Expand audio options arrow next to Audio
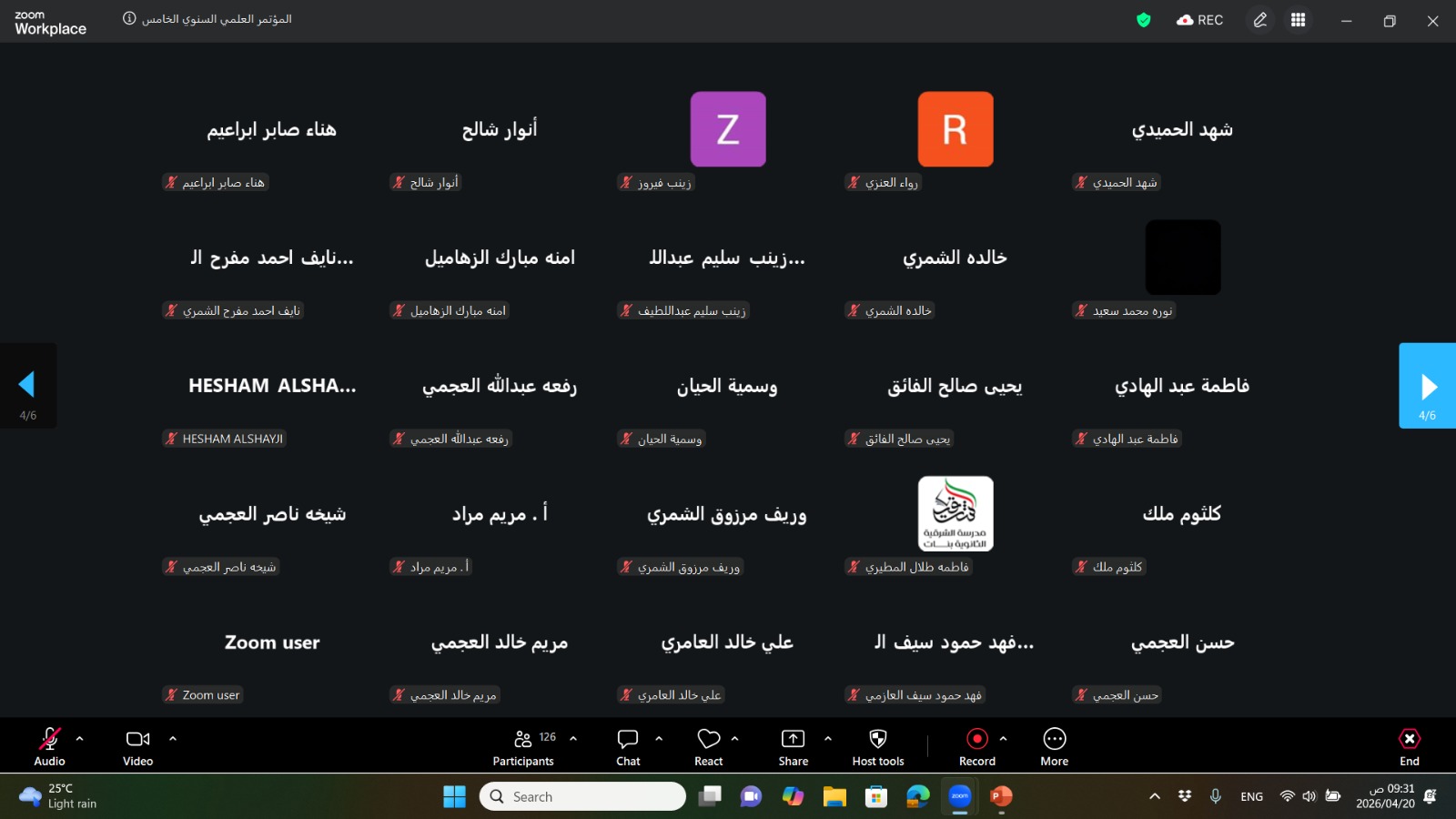The image size is (1456, 819). point(80,739)
